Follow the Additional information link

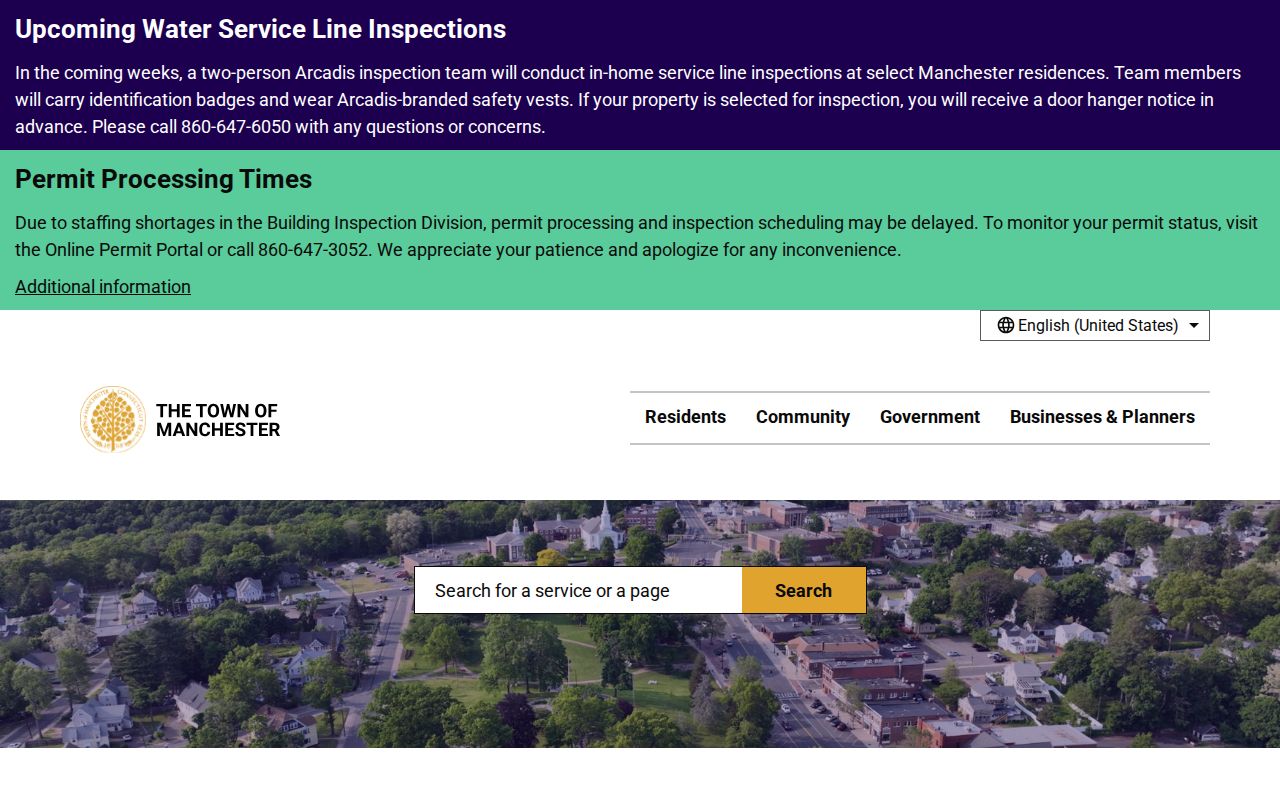click(x=103, y=287)
